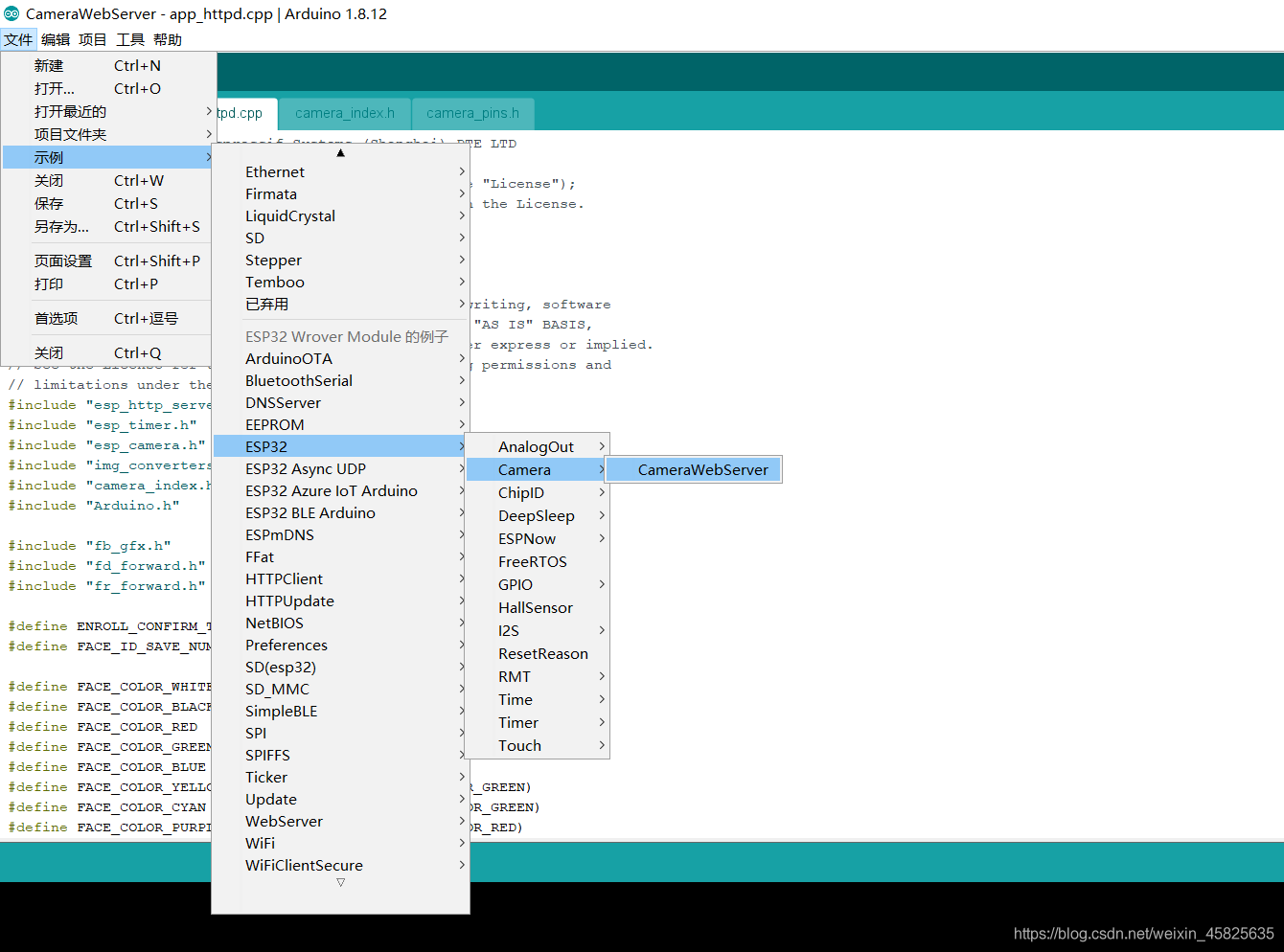The image size is (1284, 952).
Task: Select 新建 menu entry
Action: click(108, 65)
